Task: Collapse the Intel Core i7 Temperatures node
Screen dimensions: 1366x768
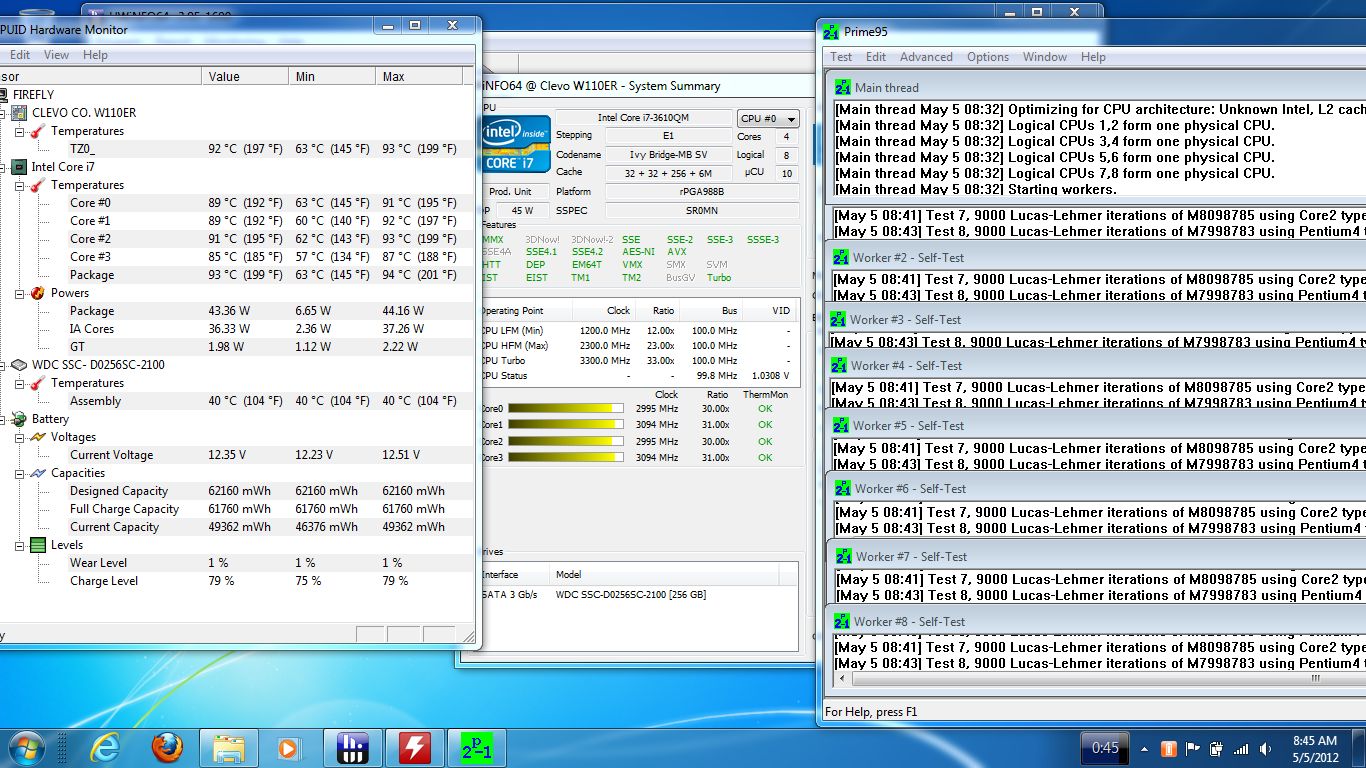Action: (19, 185)
